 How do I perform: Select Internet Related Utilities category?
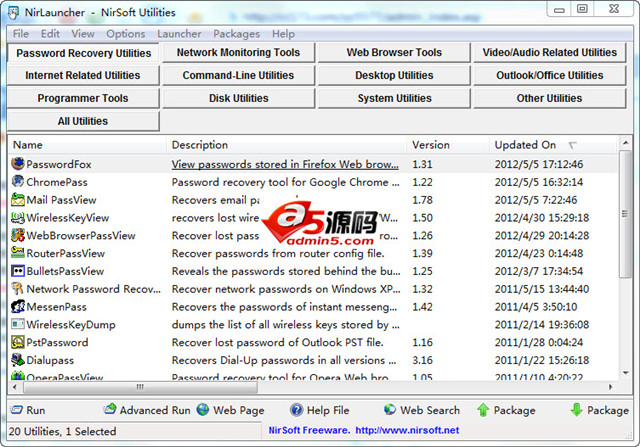tap(83, 76)
